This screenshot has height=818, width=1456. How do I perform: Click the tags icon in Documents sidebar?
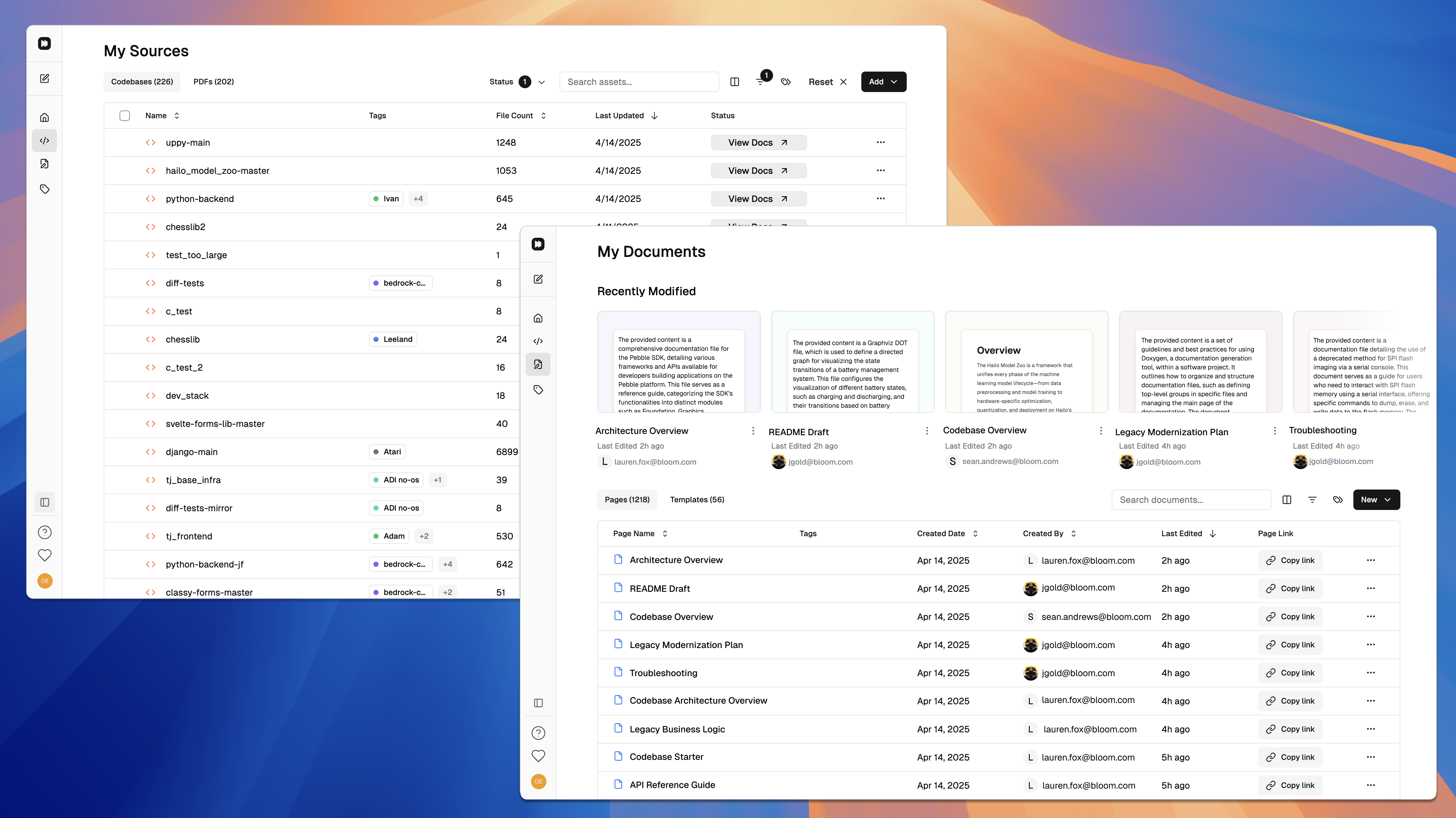(538, 390)
